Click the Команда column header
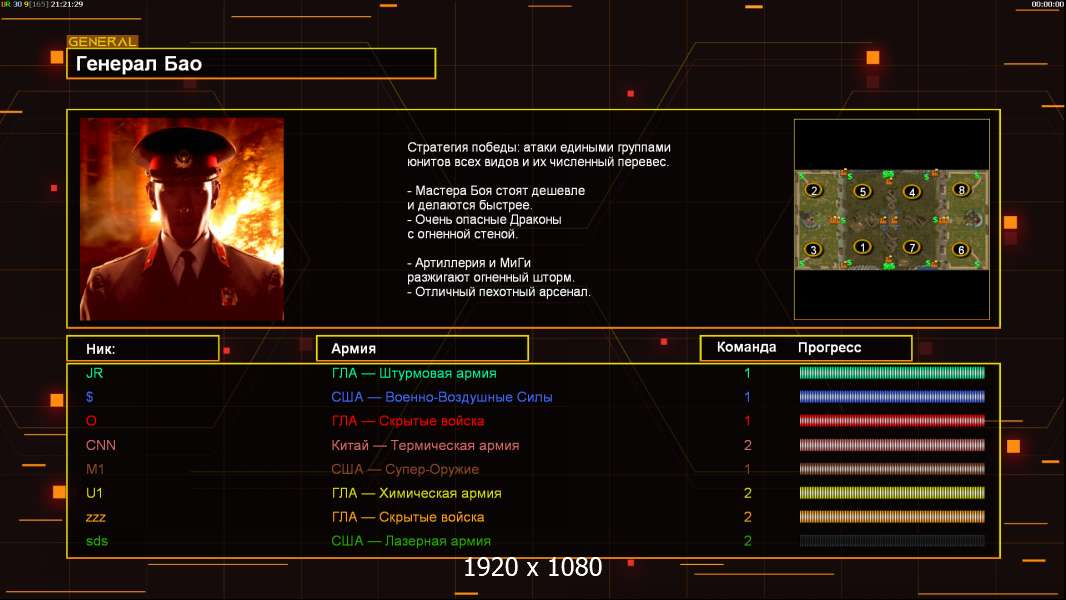Viewport: 1066px width, 600px height. [x=746, y=347]
